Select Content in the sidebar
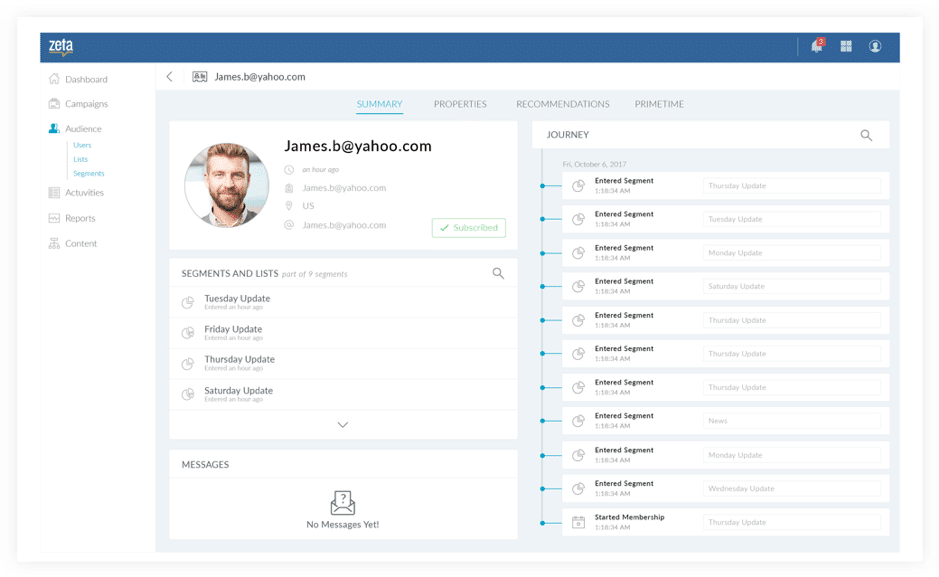This screenshot has height=577, width=939. (x=81, y=244)
